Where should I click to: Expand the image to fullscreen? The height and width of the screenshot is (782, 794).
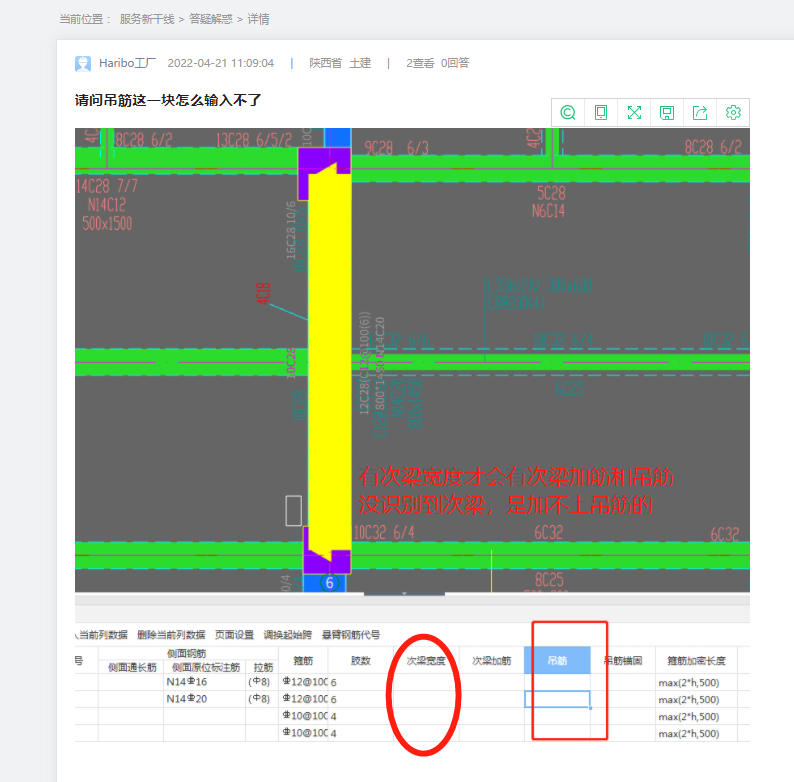click(x=634, y=112)
